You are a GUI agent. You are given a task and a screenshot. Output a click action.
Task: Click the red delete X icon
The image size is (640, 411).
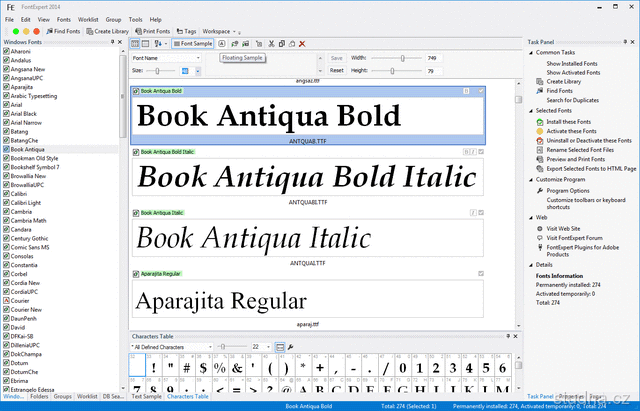(x=302, y=44)
